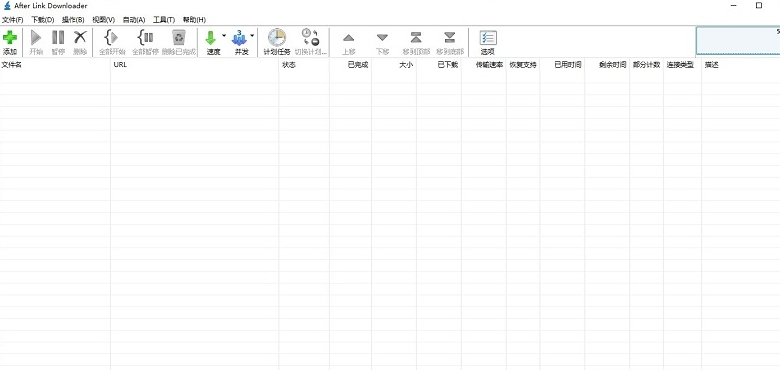Expand the Speed (速度) dropdown arrow
This screenshot has width=780, height=370.
224,35
